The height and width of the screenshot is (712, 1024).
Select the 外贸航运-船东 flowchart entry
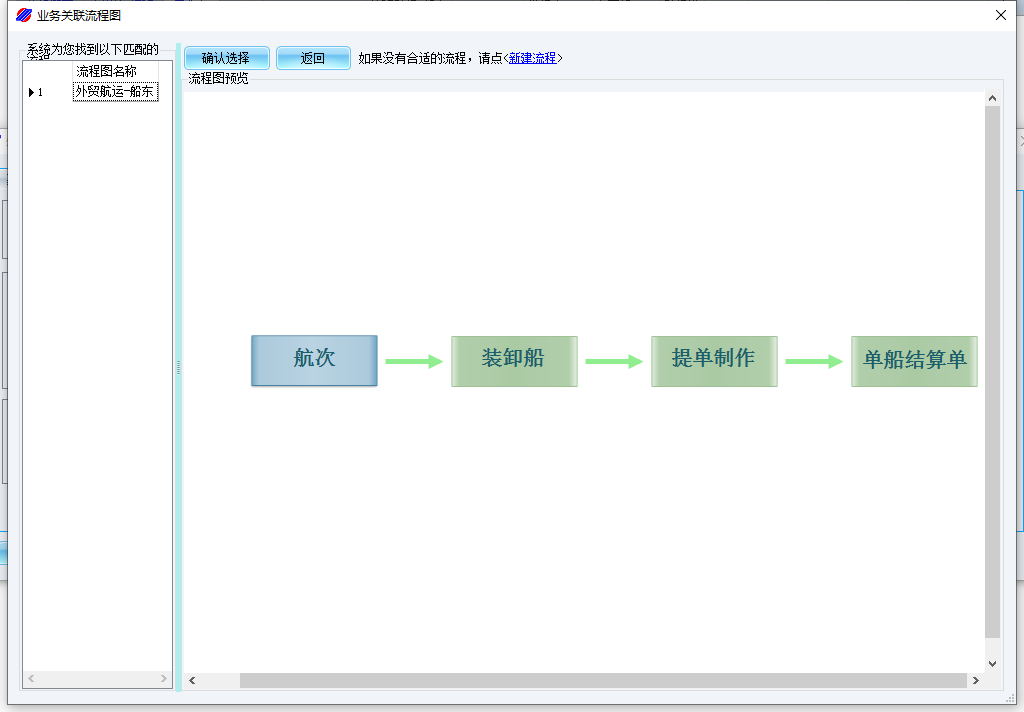[115, 92]
